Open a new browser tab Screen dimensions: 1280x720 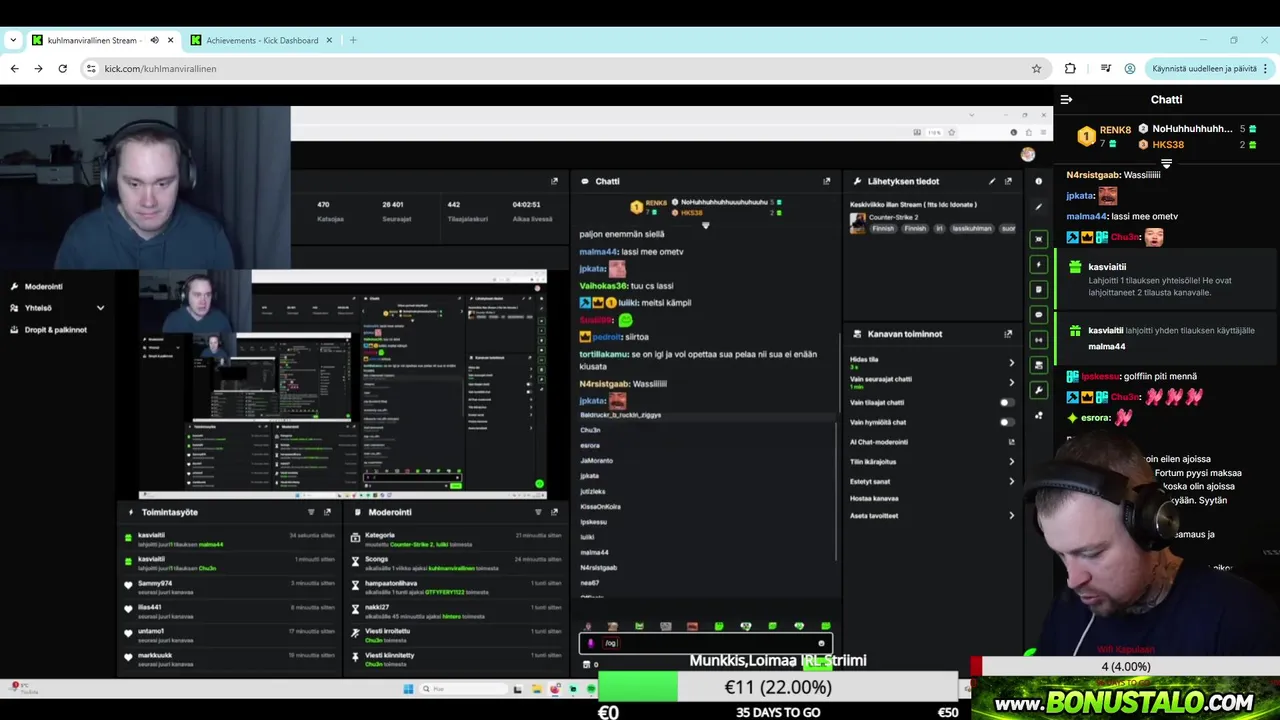(353, 40)
